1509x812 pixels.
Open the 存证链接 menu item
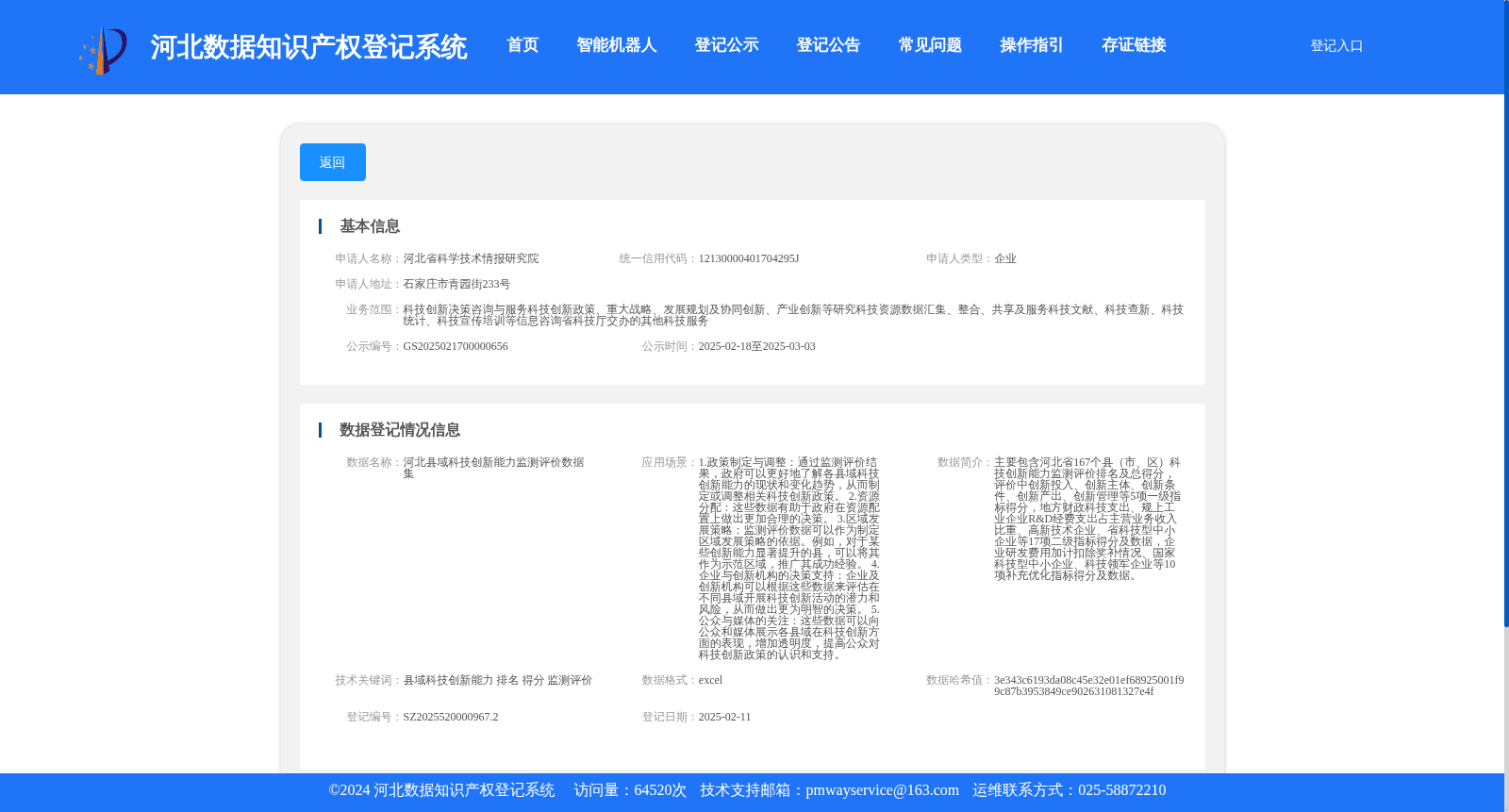(x=1134, y=45)
